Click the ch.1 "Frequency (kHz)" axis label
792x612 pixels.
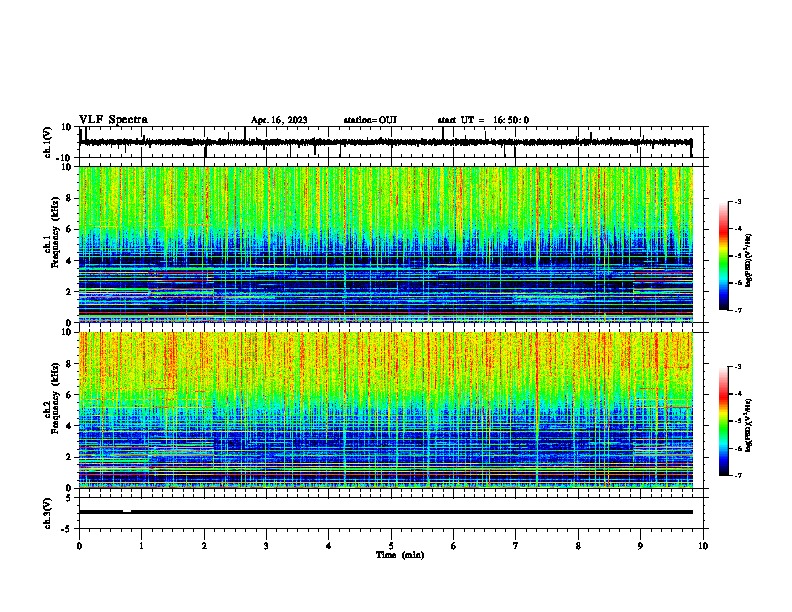click(x=55, y=233)
